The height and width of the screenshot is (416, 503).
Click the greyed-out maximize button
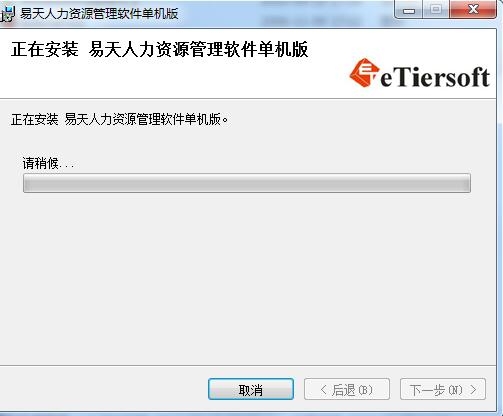(x=436, y=10)
